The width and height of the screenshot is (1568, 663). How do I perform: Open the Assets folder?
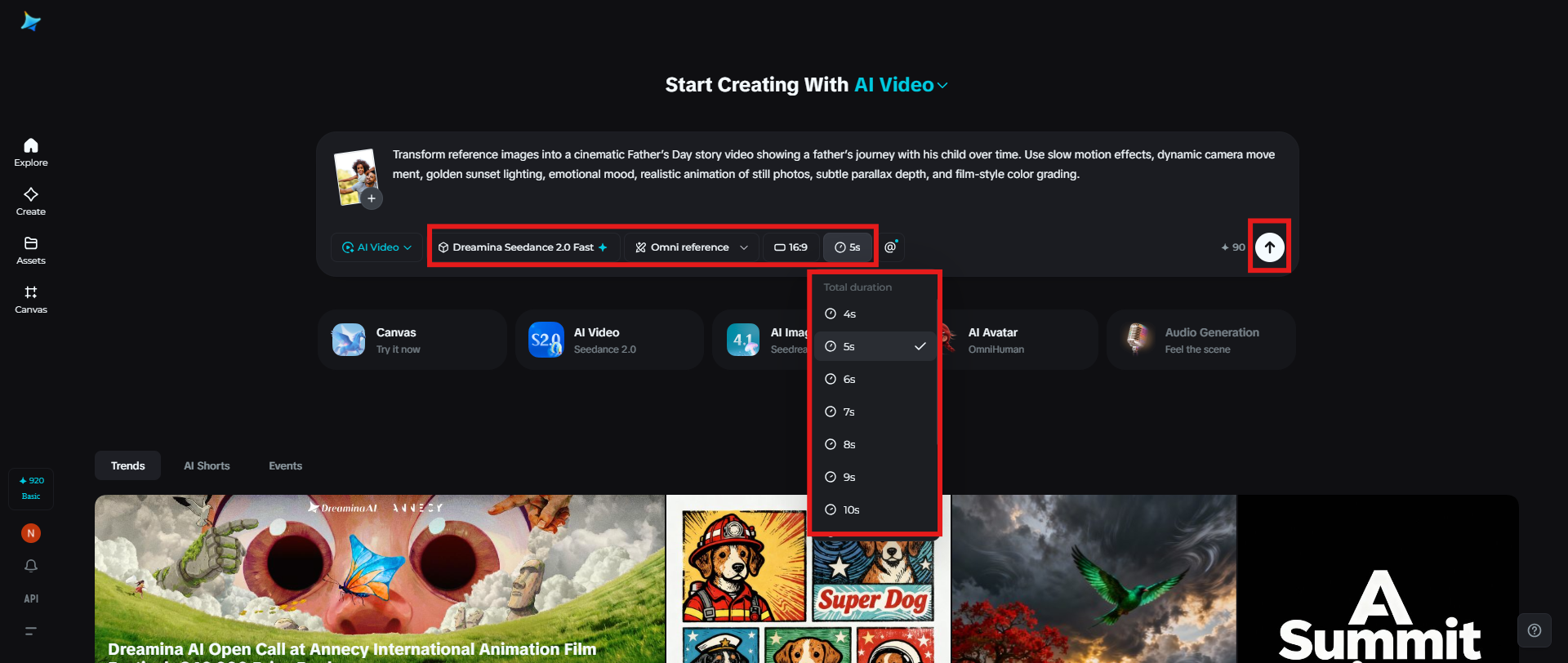[x=31, y=251]
